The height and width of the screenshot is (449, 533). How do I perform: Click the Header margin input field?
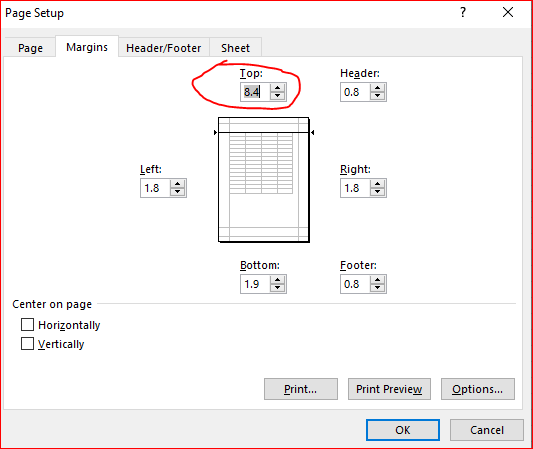[x=355, y=92]
